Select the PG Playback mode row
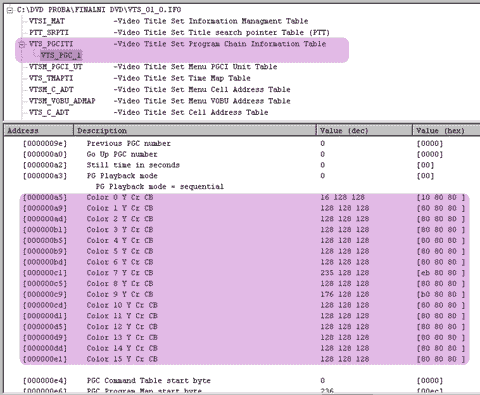 click(x=233, y=176)
